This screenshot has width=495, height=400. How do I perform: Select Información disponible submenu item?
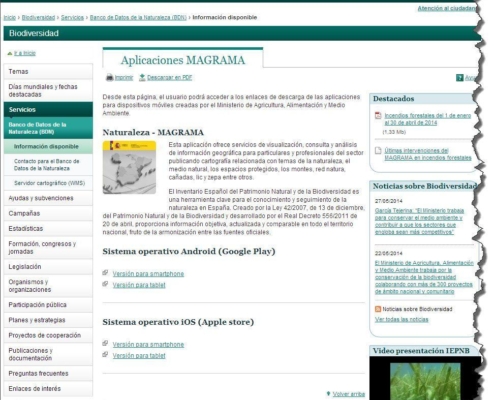click(48, 146)
